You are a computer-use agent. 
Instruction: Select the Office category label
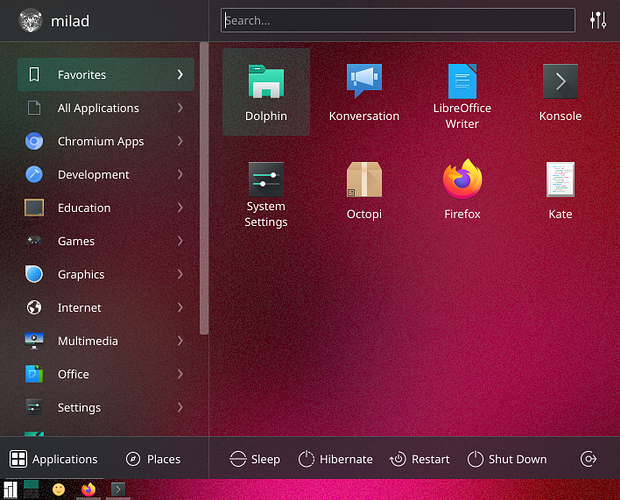point(73,374)
